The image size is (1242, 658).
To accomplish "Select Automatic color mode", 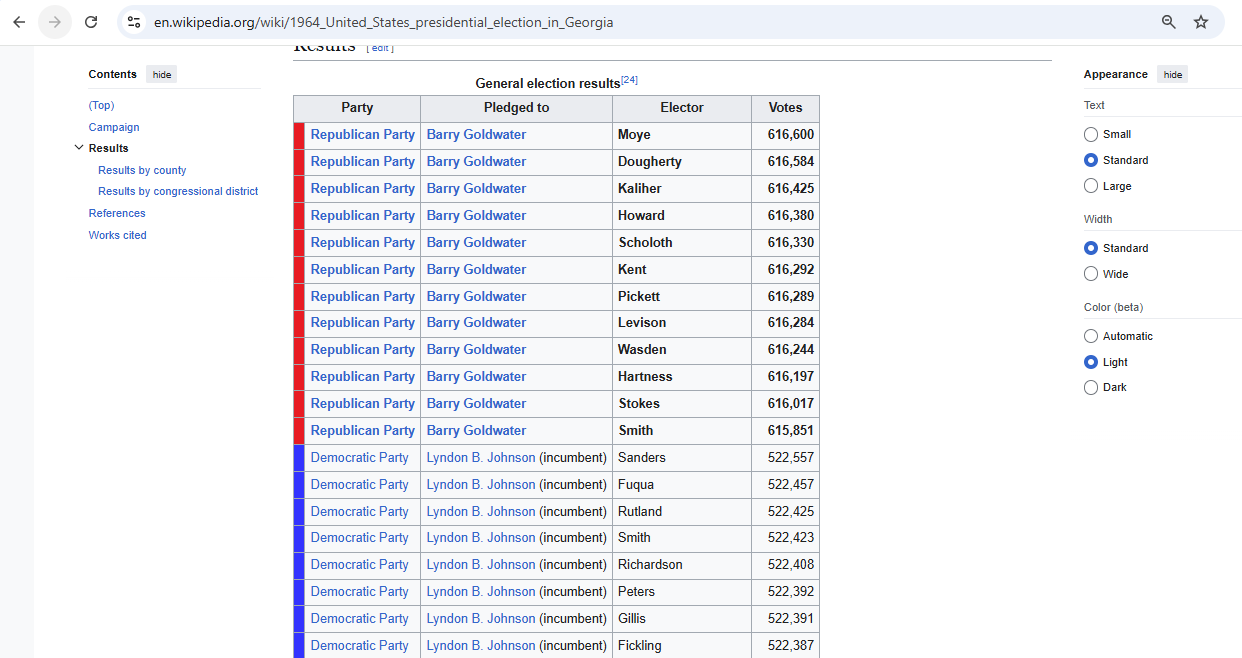I will pos(1091,336).
